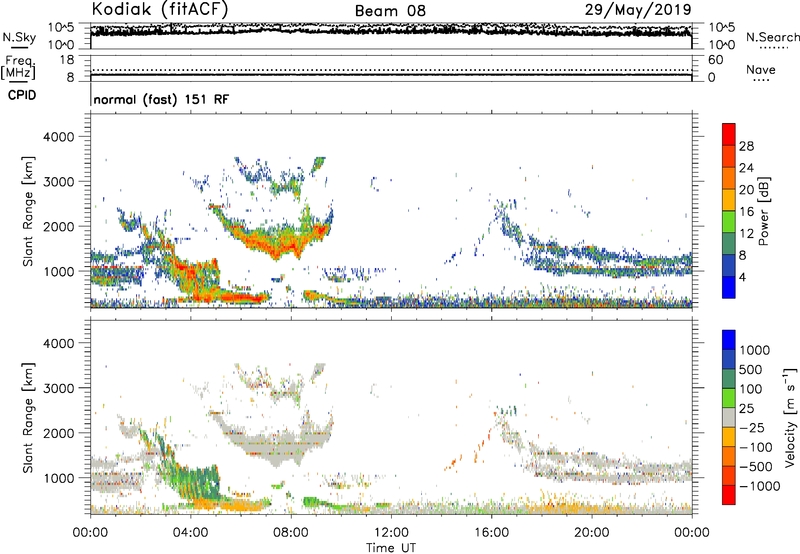Click the "12:00" time tick label
800x554 pixels.
tap(391, 533)
